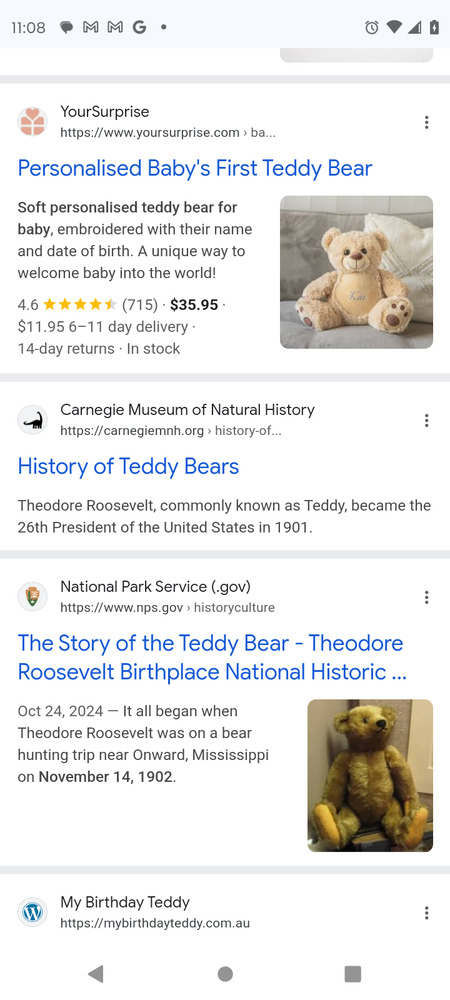450x1000 pixels.
Task: Tap the WordPress favicon for My Birthday Teddy
Action: tap(33, 912)
